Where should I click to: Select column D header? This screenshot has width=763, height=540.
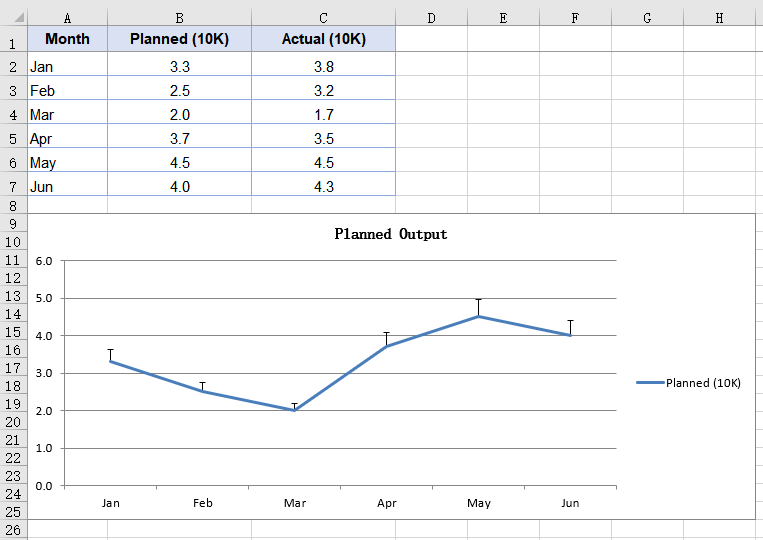tap(432, 18)
